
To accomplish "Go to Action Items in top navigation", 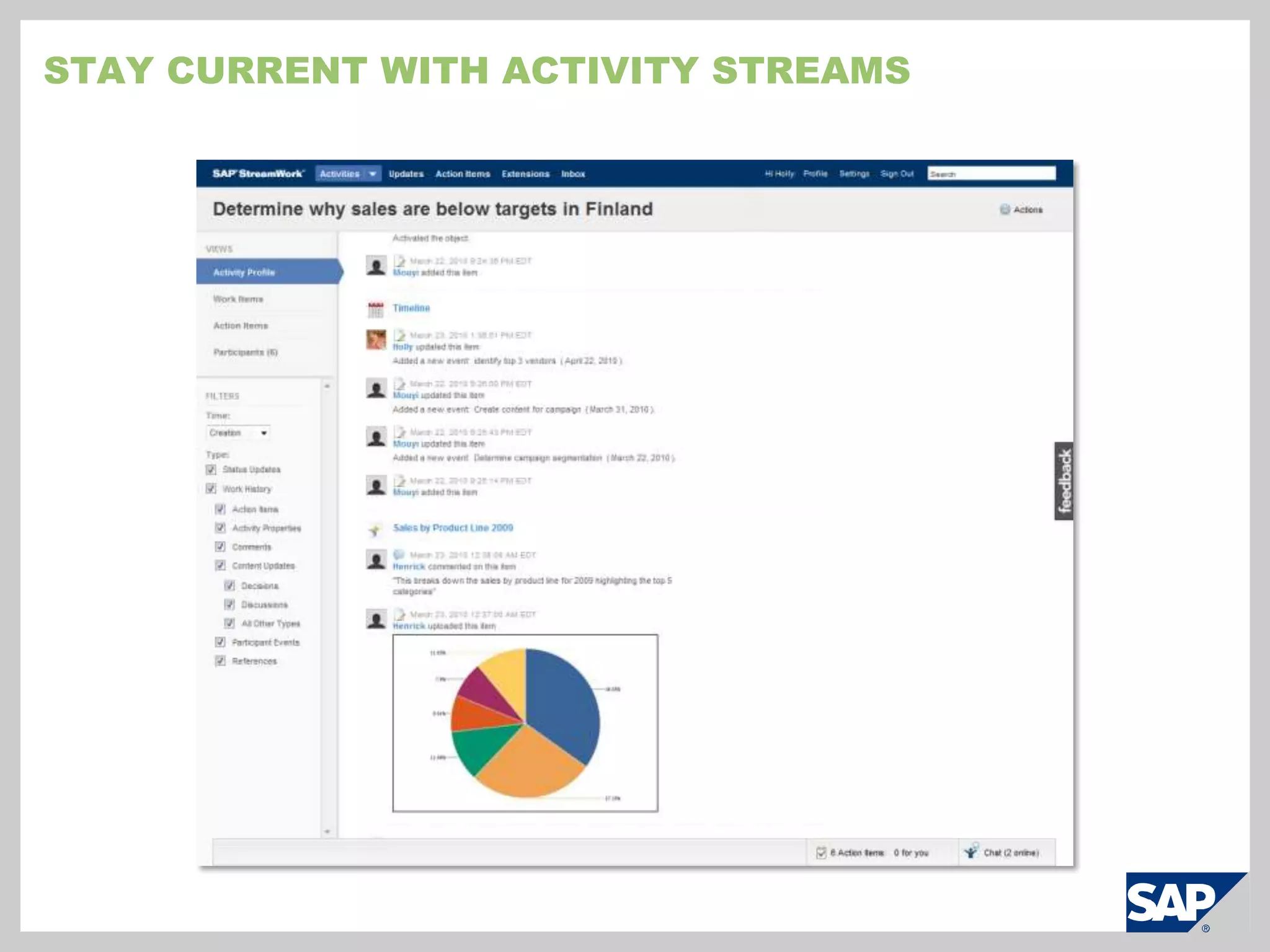I will pos(463,174).
